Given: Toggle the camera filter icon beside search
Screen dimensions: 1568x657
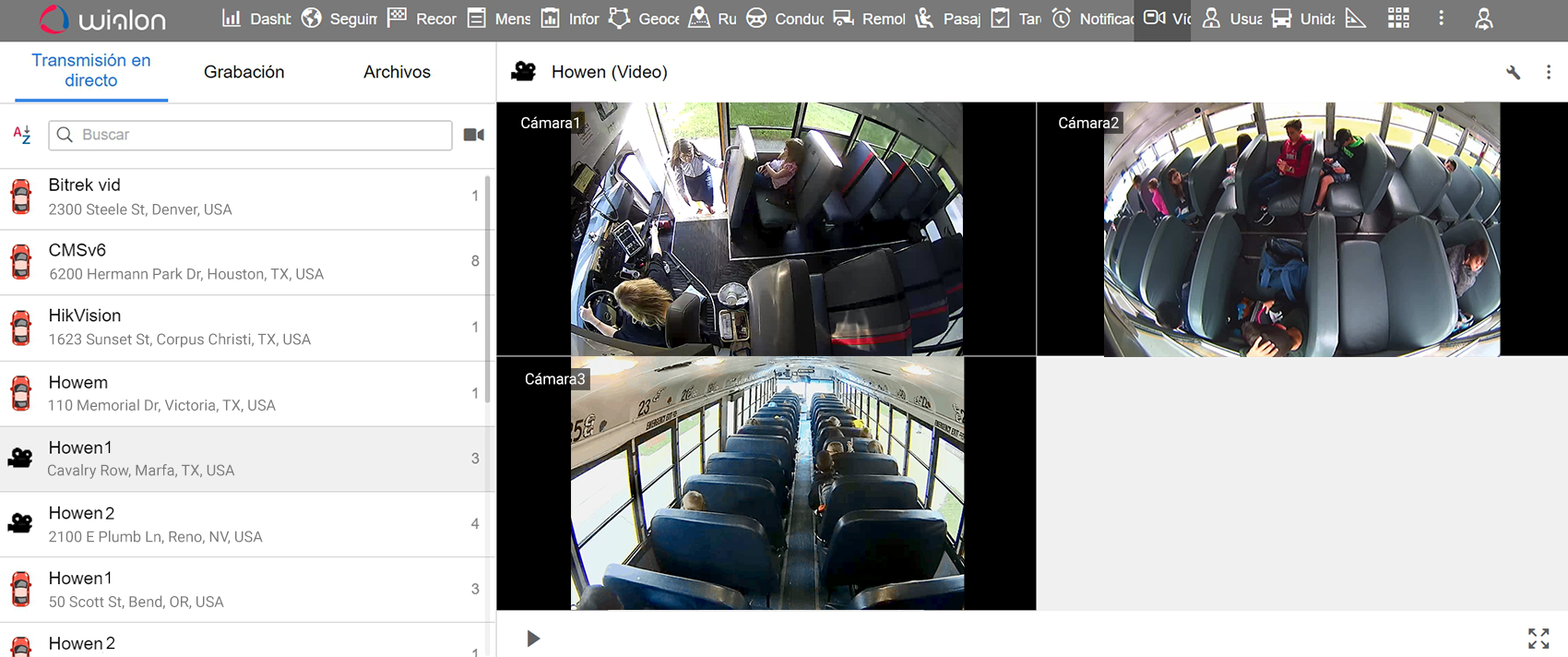Looking at the screenshot, I should click(x=474, y=135).
